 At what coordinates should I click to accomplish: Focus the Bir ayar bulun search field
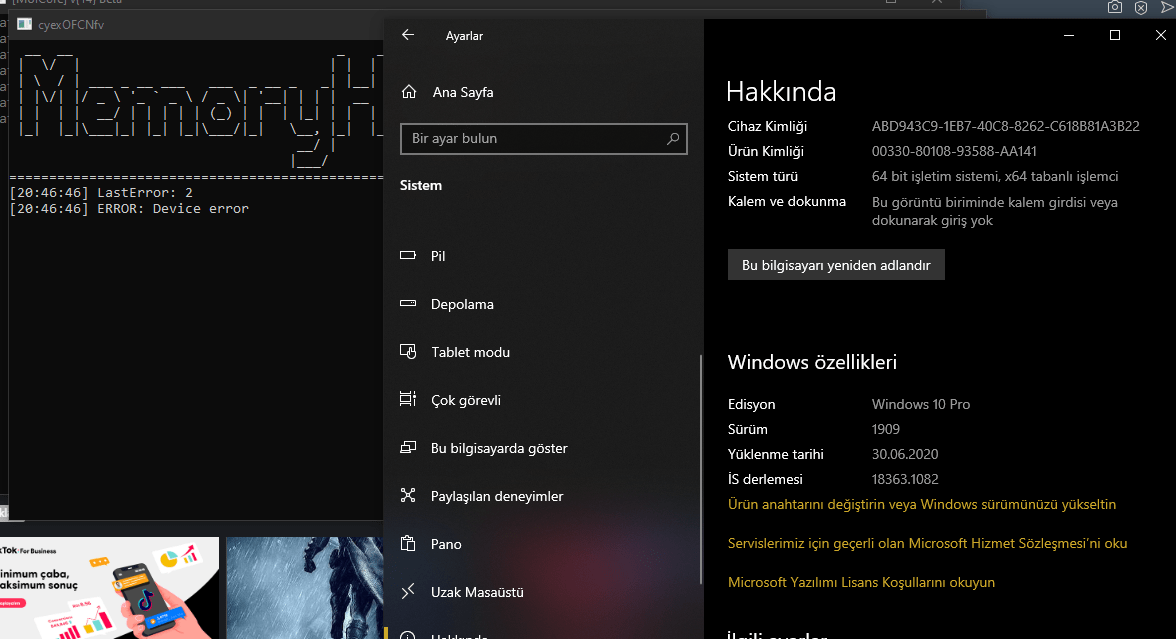[544, 139]
